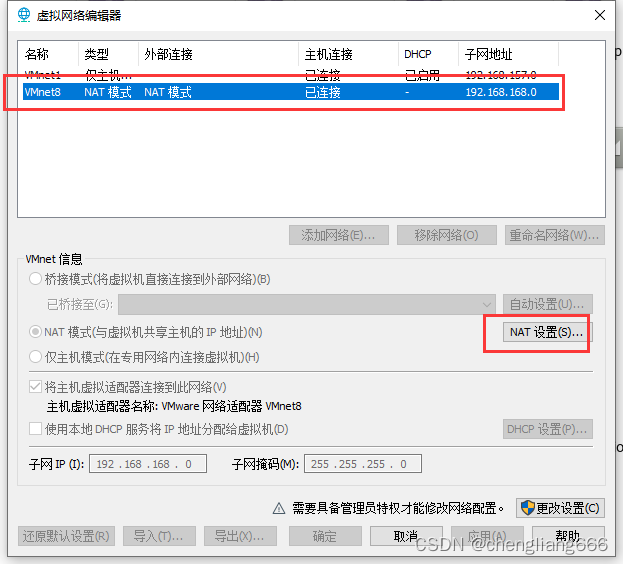Select NAT 模式 radio button
The height and width of the screenshot is (564, 623).
[x=35, y=332]
